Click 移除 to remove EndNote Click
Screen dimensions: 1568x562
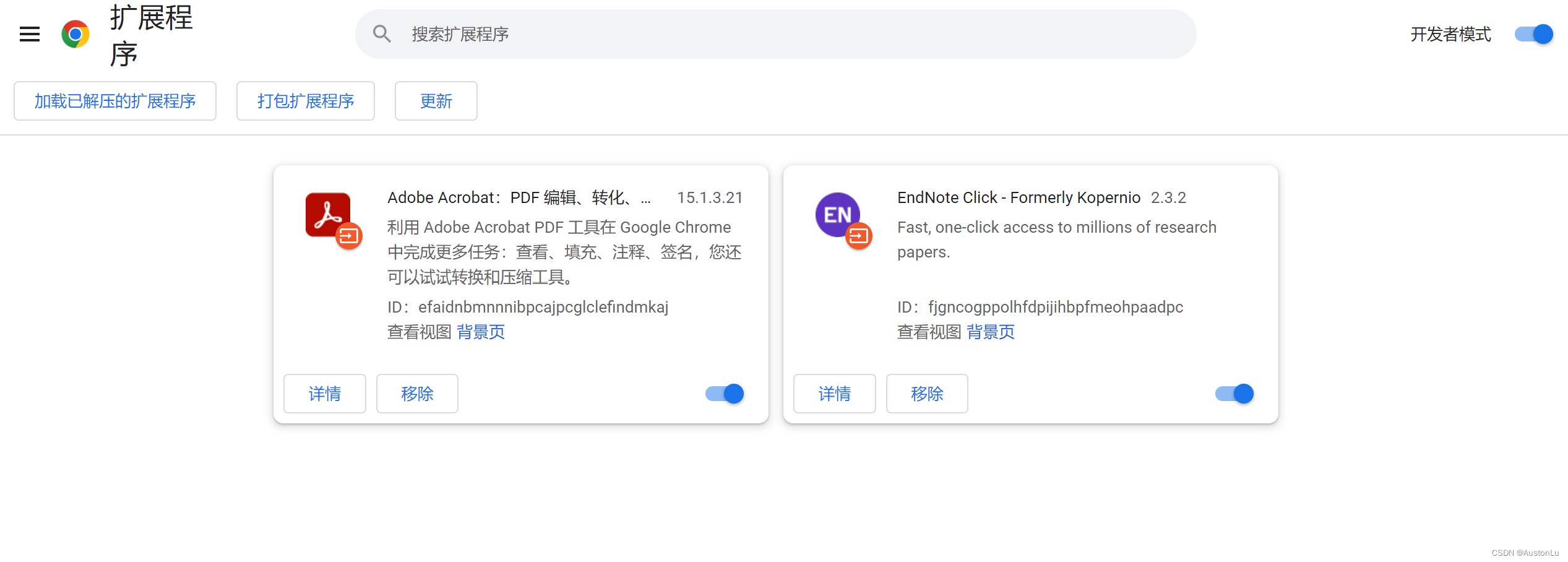pos(927,394)
